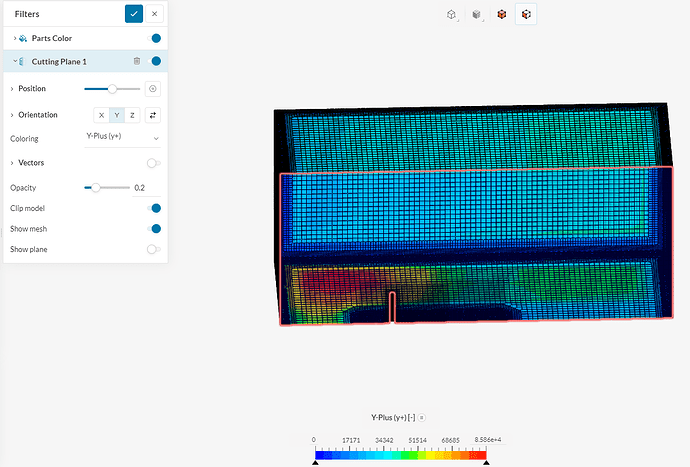Select the gray shaded cube render mode
Image resolution: width=690 pixels, height=467 pixels.
tap(477, 14)
